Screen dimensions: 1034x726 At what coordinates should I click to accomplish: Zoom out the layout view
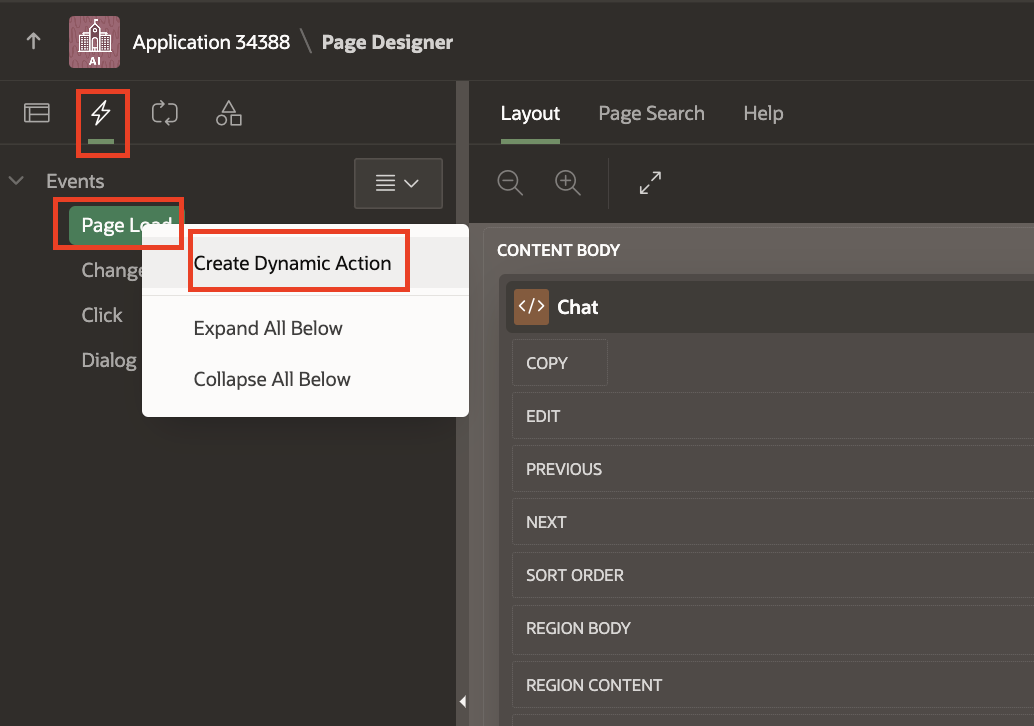[510, 182]
